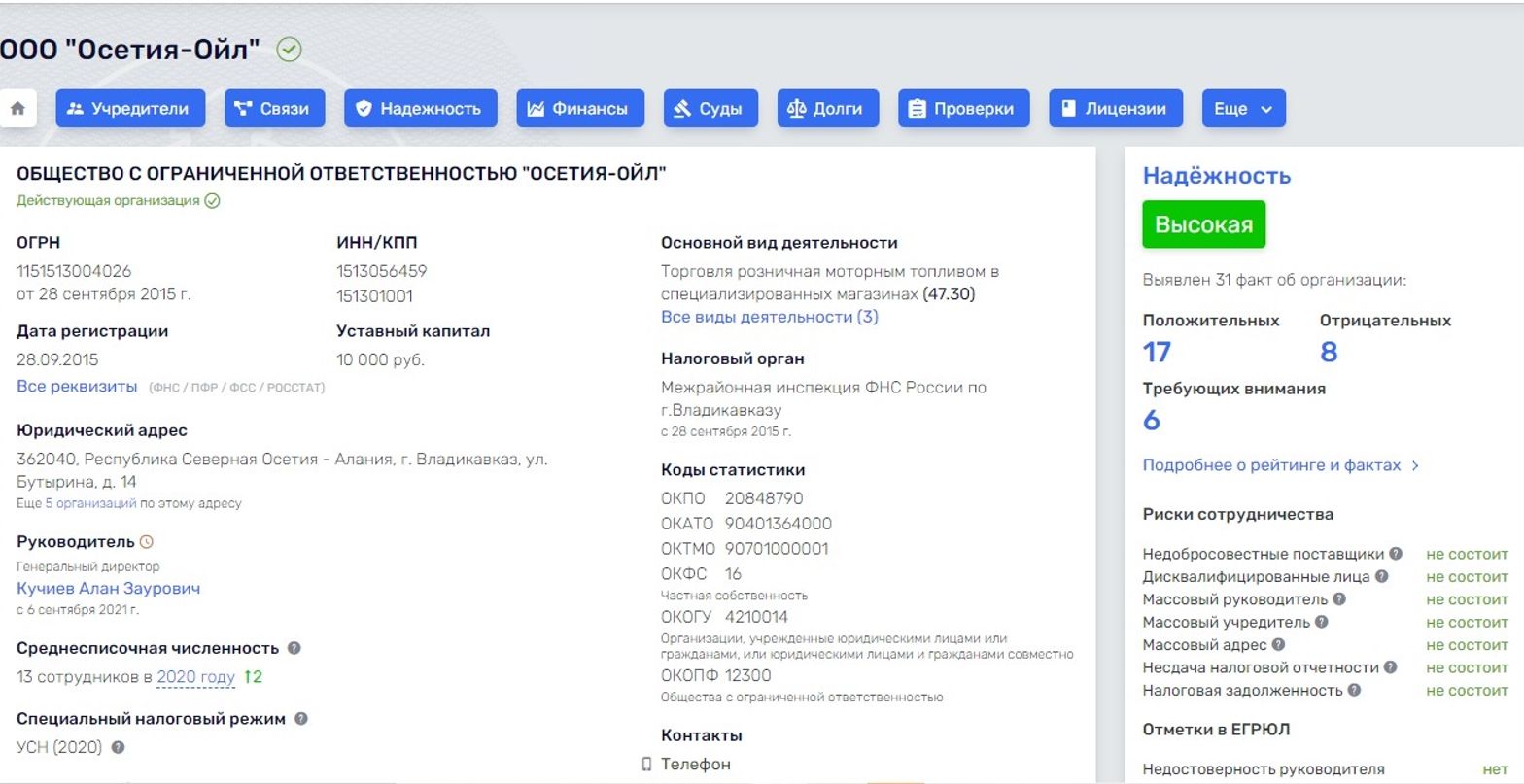Screen dimensions: 1524x784
Task: Click help icon for Массовый адрес
Action: coord(1278,644)
